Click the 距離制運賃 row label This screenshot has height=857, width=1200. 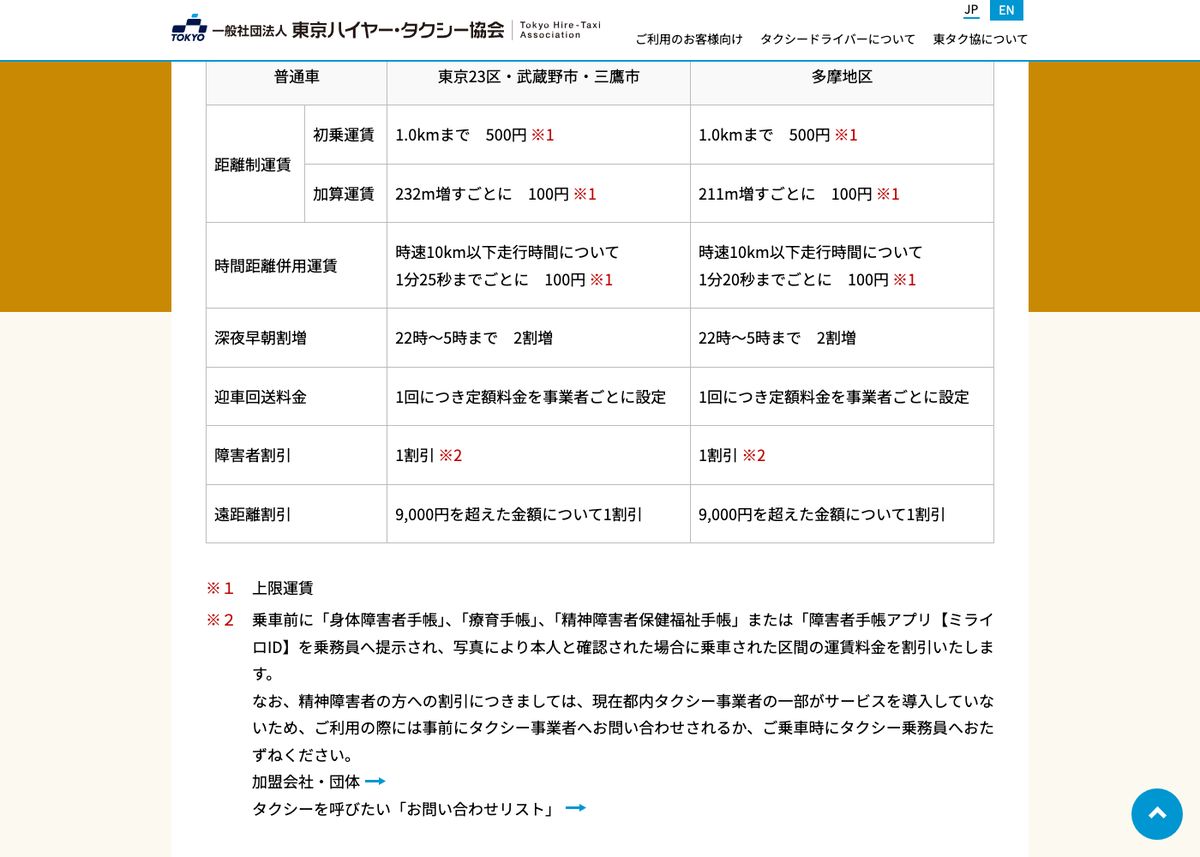tap(254, 164)
